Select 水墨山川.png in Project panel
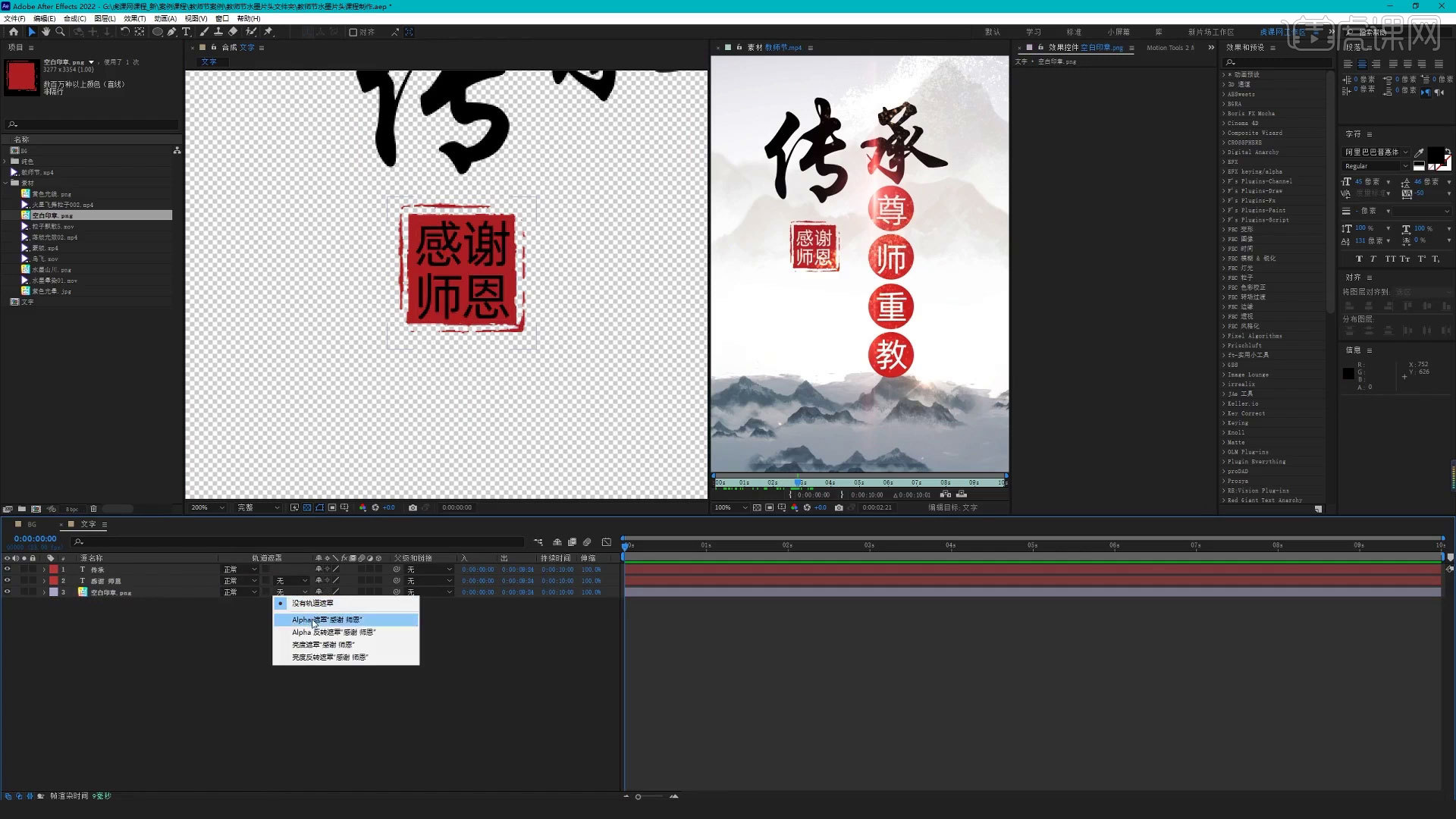This screenshot has width=1456, height=819. click(x=52, y=270)
